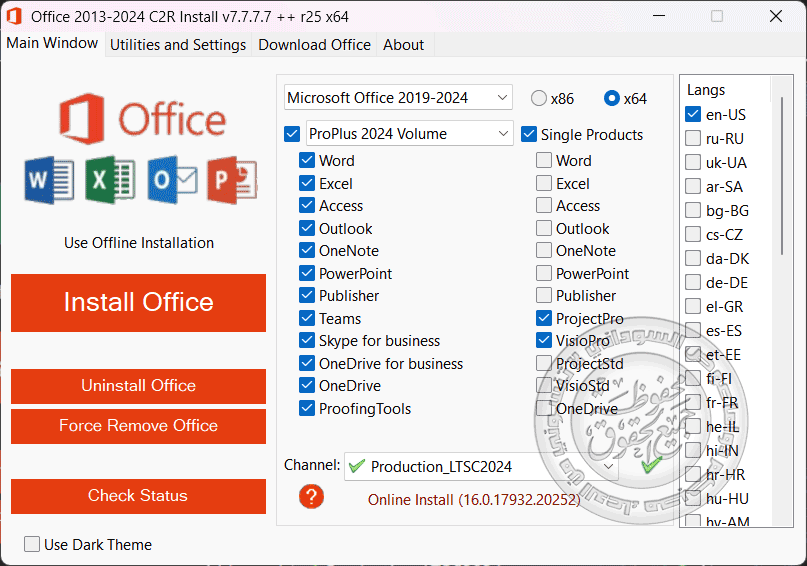The image size is (807, 566).
Task: Open ProPlus 2024 Volume edition dropdown
Action: [x=410, y=134]
